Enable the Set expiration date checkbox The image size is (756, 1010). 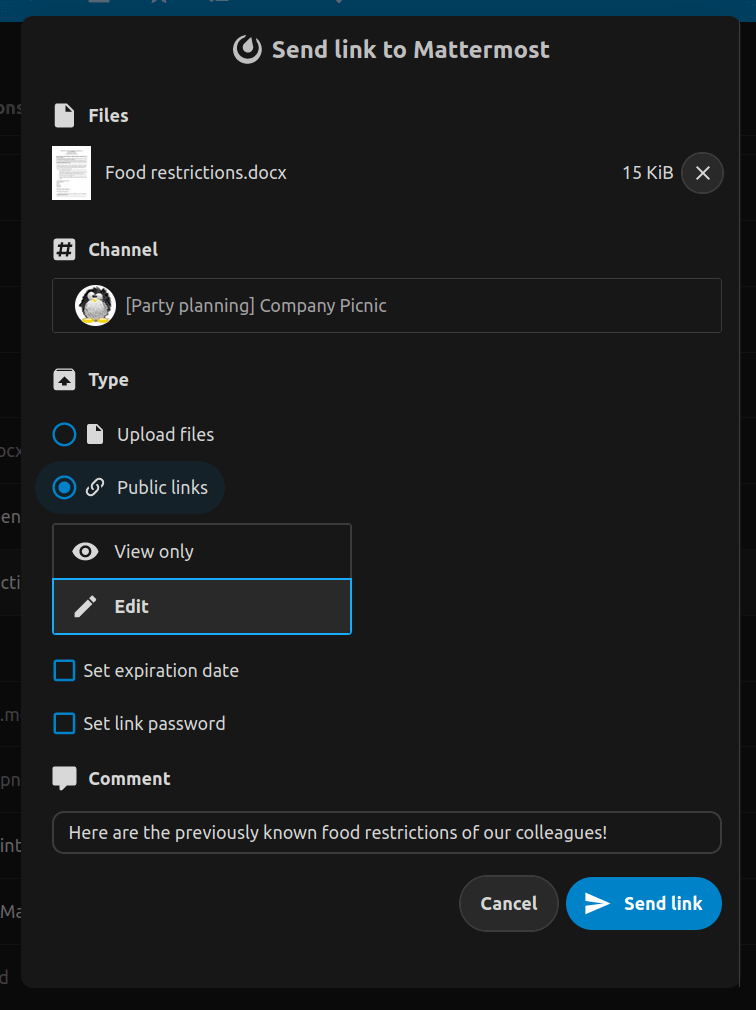(x=64, y=670)
